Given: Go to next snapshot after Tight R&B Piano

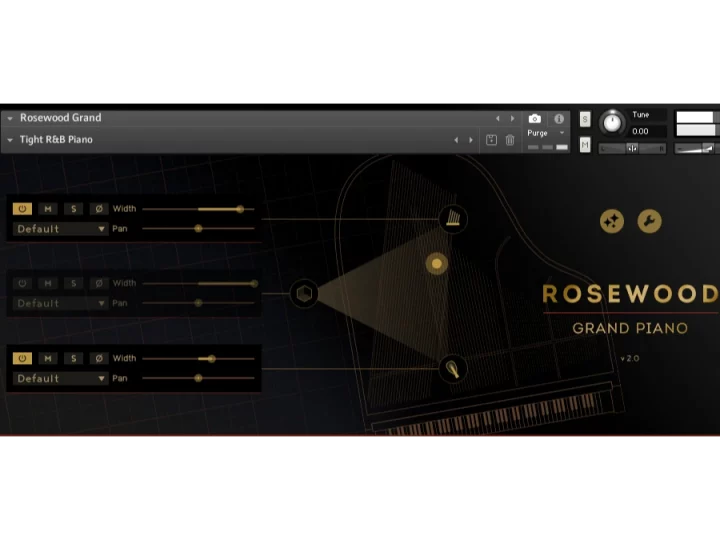Looking at the screenshot, I should (x=471, y=140).
